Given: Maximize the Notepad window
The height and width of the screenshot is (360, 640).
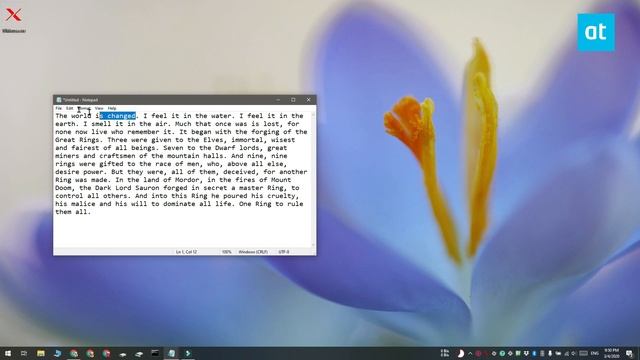Looking at the screenshot, I should click(x=293, y=100).
